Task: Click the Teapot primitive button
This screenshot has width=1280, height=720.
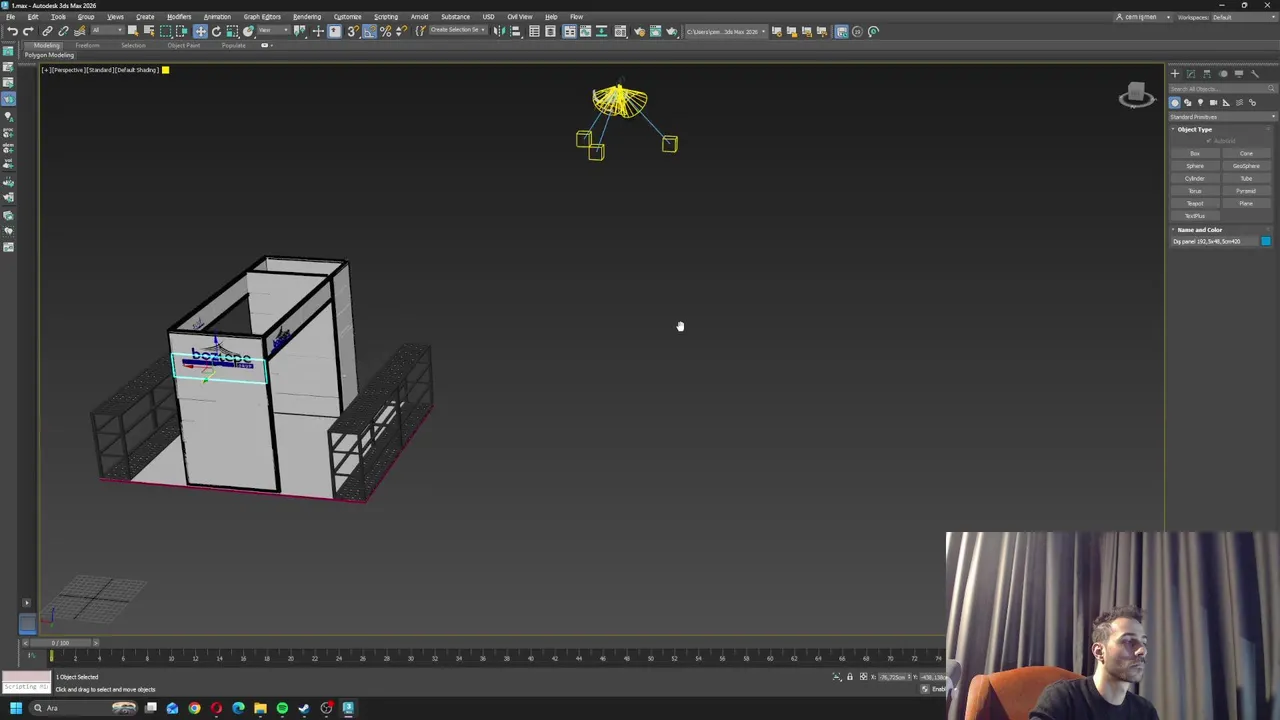Action: click(x=1195, y=204)
